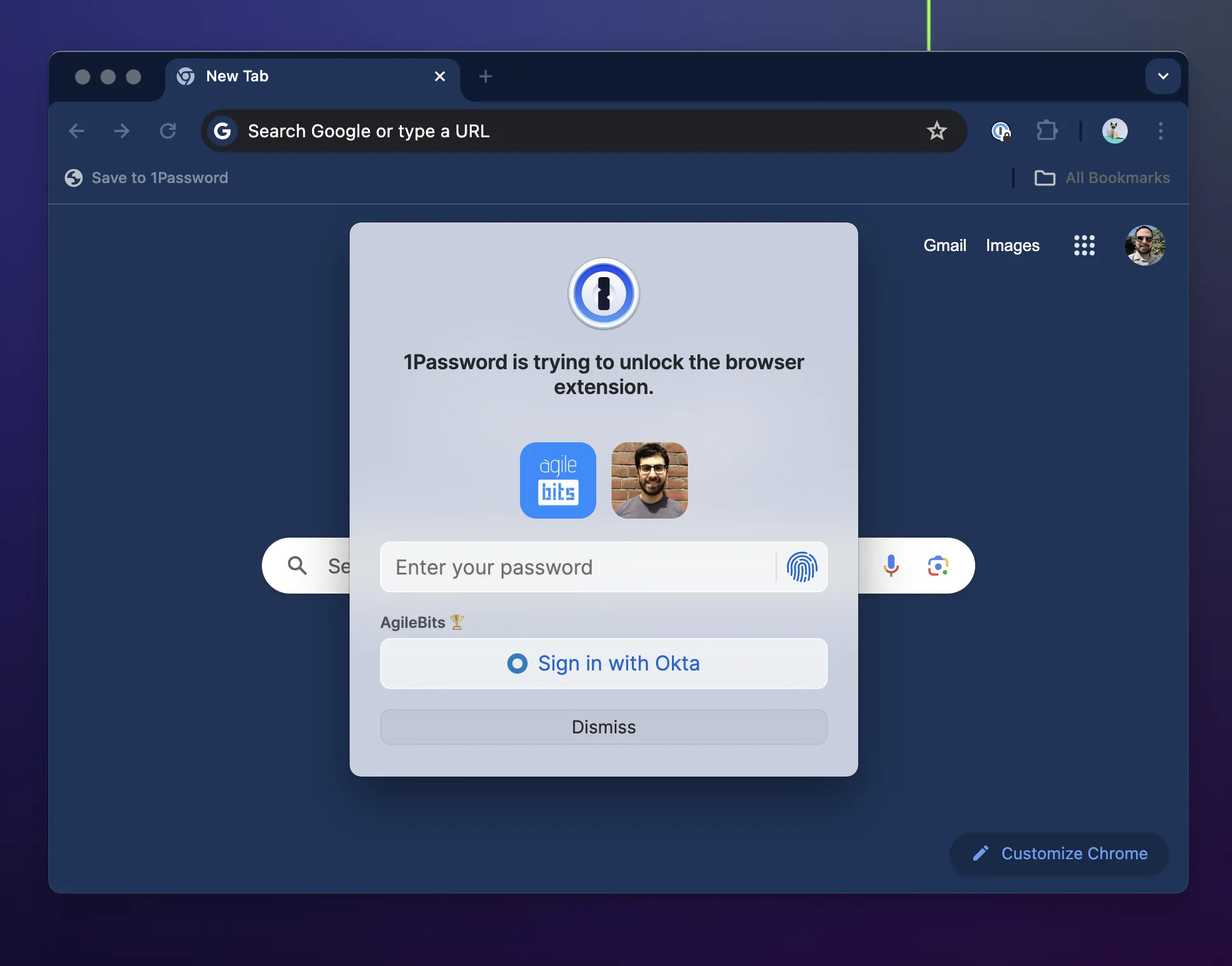The image size is (1232, 966).
Task: Search by image with Google Lens icon
Action: click(x=938, y=566)
